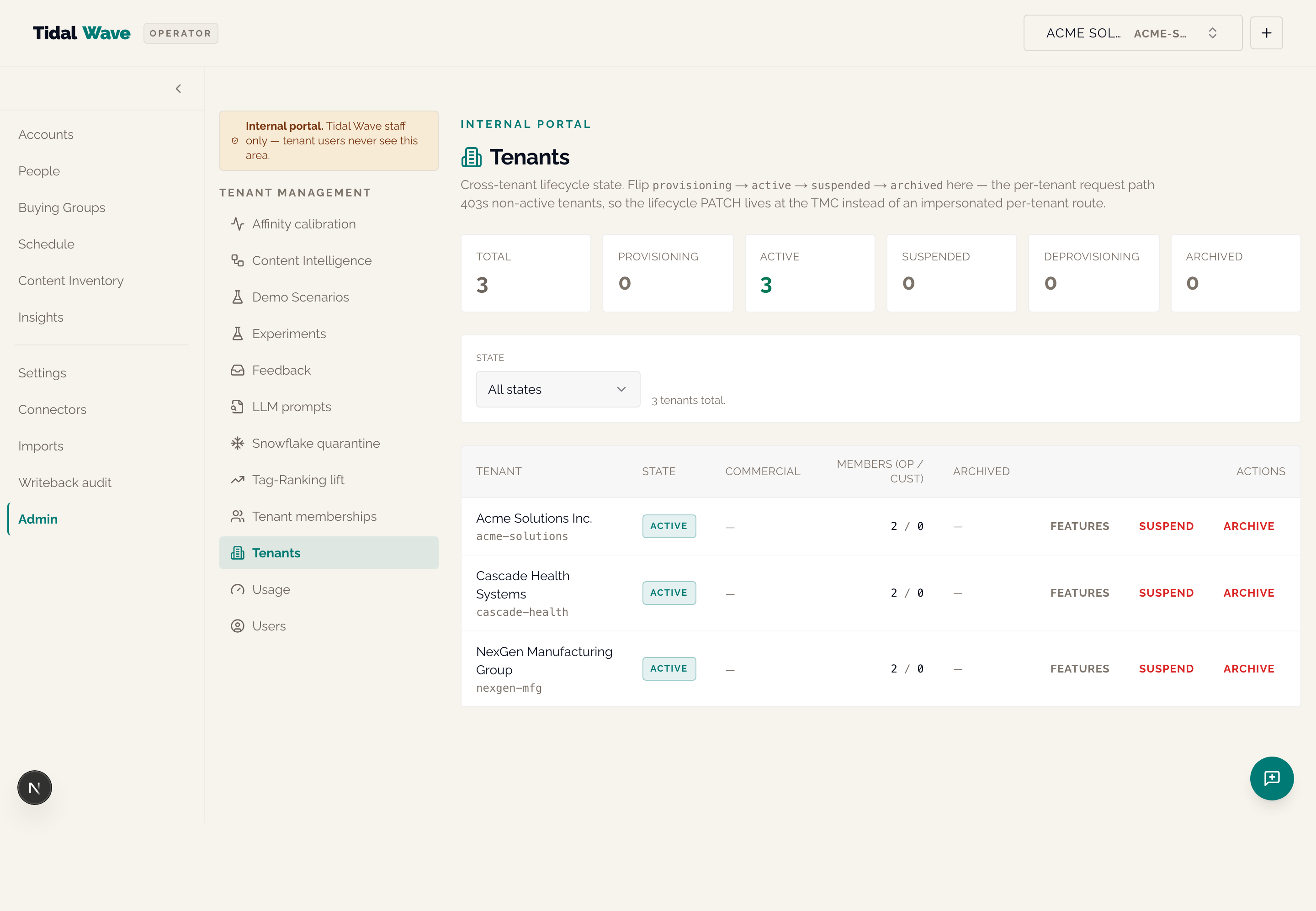Open Content Inventory in main navigation
The width and height of the screenshot is (1316, 911).
71,280
